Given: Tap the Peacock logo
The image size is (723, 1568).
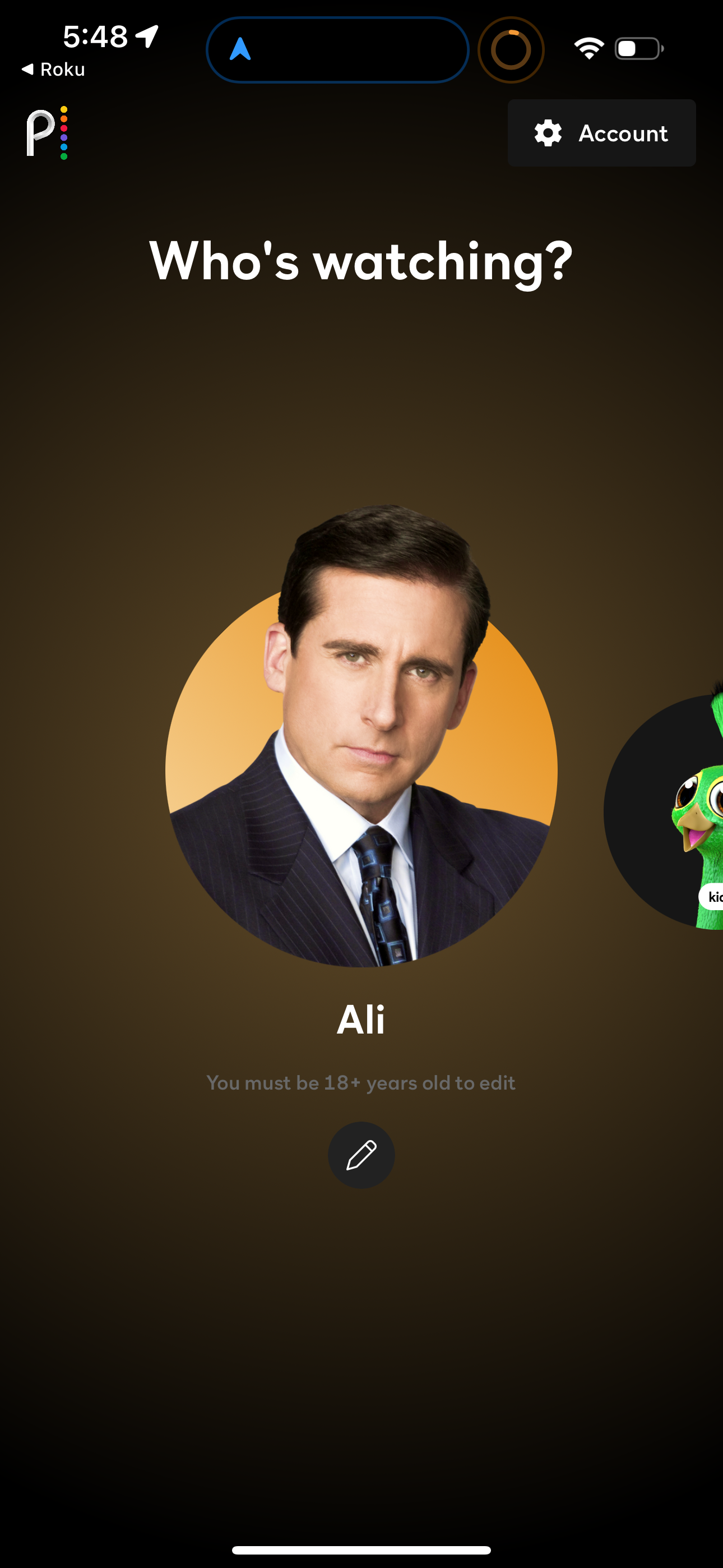Looking at the screenshot, I should tap(47, 133).
